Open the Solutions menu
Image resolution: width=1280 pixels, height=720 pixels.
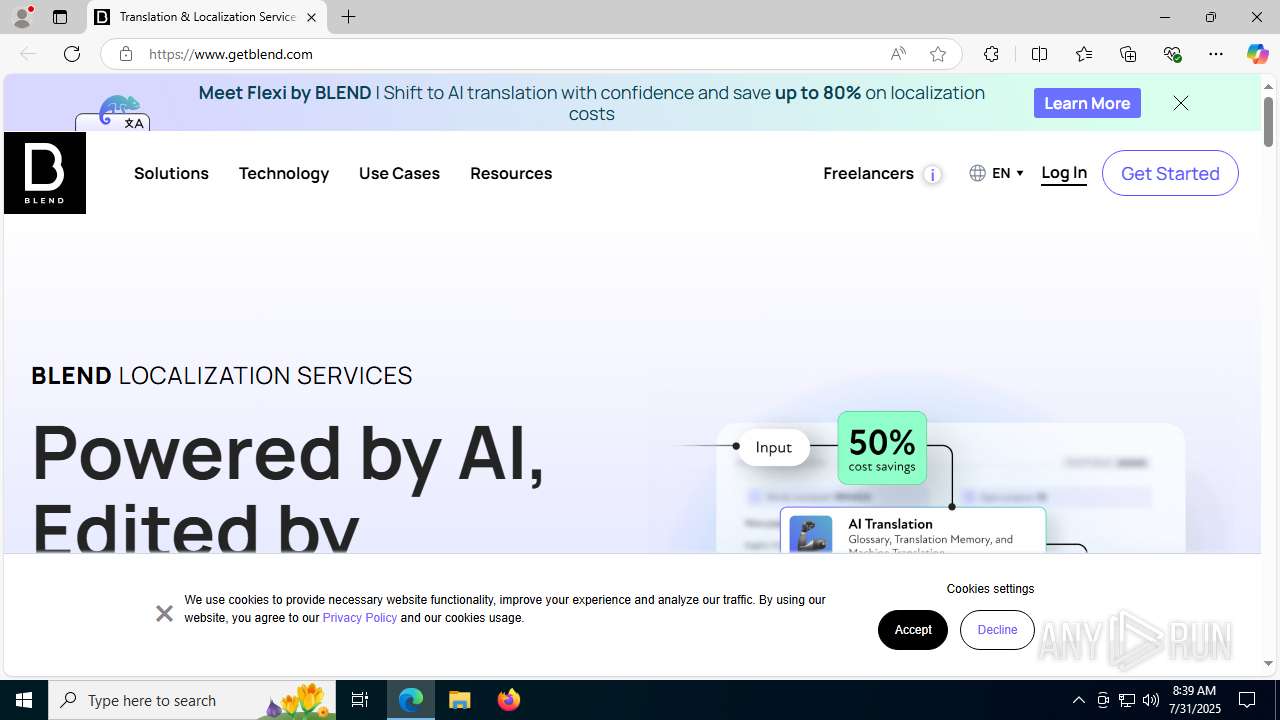[x=171, y=173]
